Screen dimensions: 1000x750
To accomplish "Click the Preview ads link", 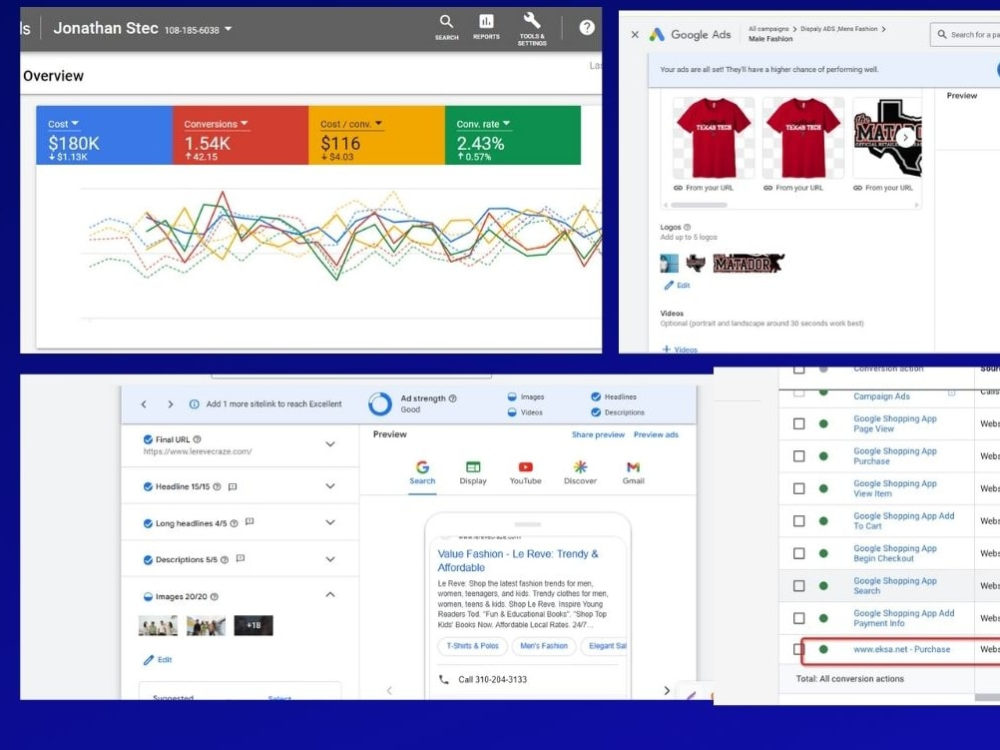I will pos(656,434).
